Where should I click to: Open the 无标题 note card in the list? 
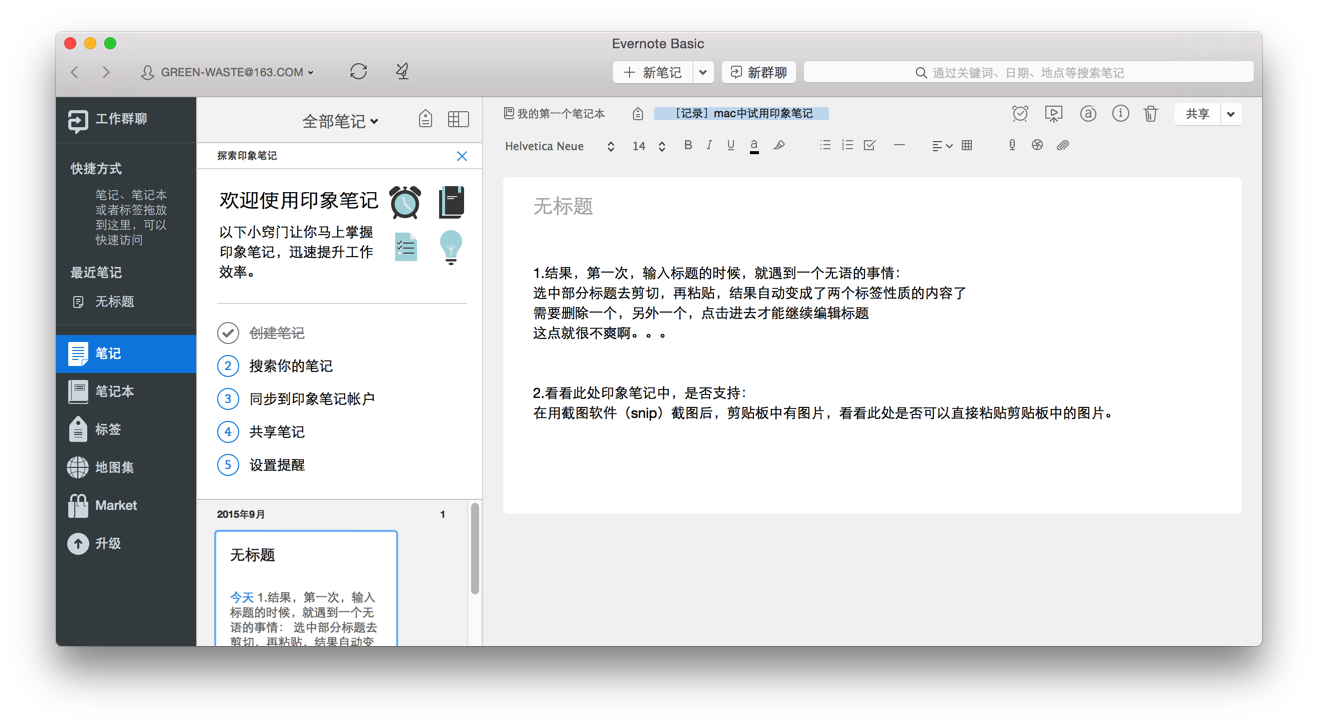click(x=306, y=588)
